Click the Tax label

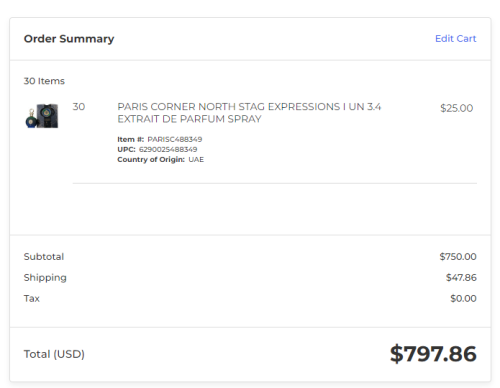[x=32, y=298]
